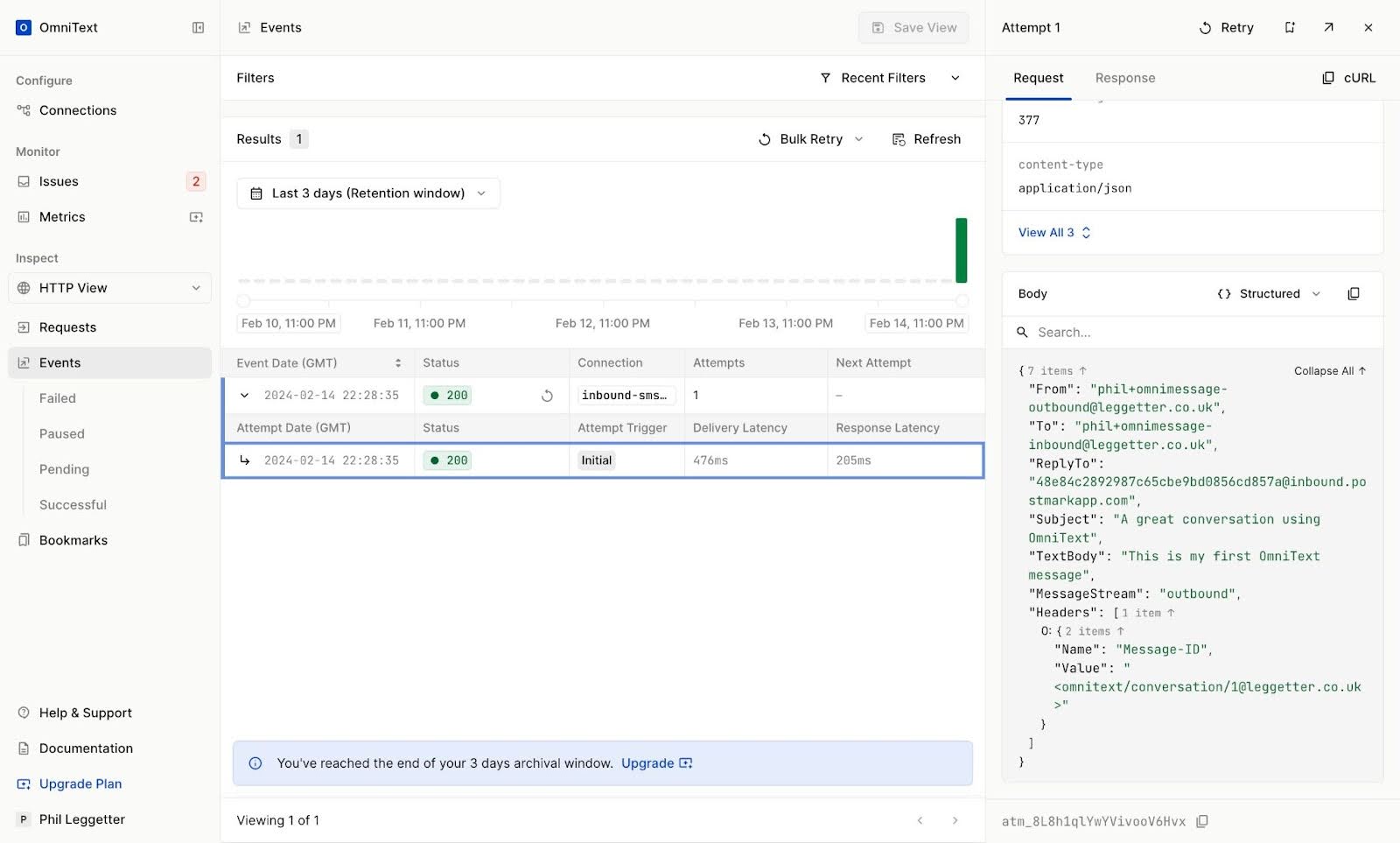Click the attempt row arrow icon
This screenshot has width=1400, height=843.
(x=244, y=460)
